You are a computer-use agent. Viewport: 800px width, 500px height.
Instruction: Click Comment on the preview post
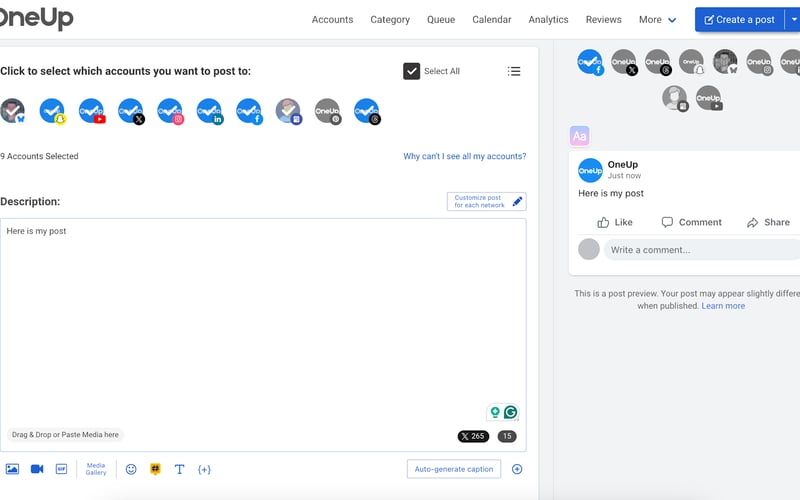(x=691, y=222)
